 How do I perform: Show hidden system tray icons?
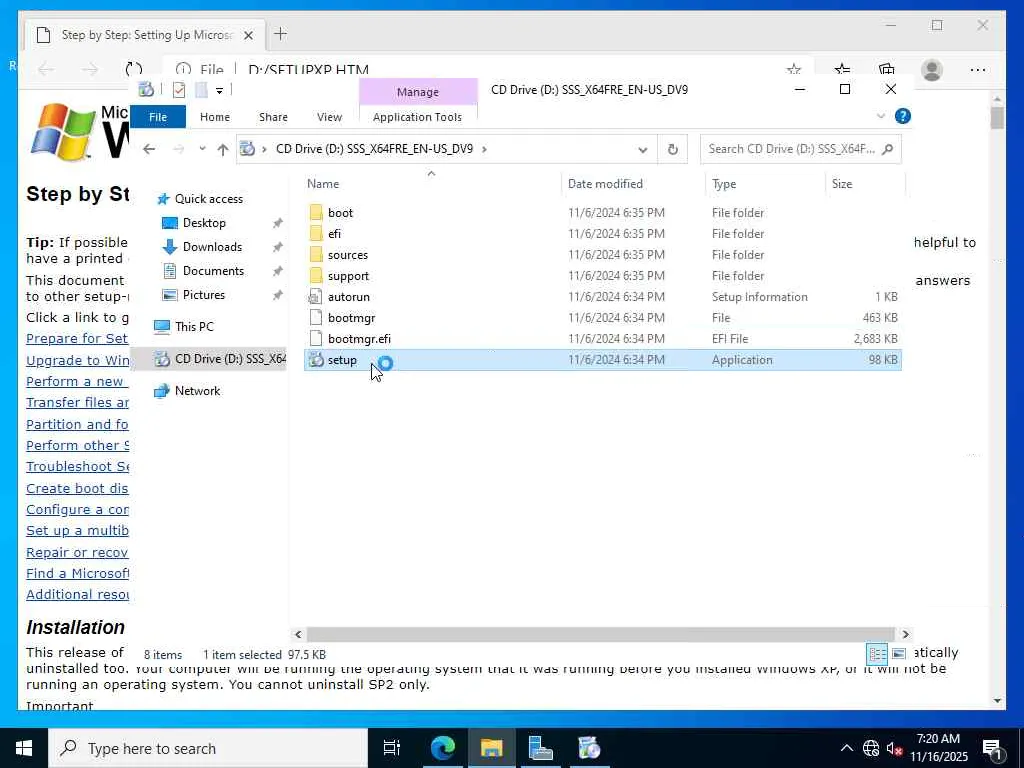(x=846, y=748)
